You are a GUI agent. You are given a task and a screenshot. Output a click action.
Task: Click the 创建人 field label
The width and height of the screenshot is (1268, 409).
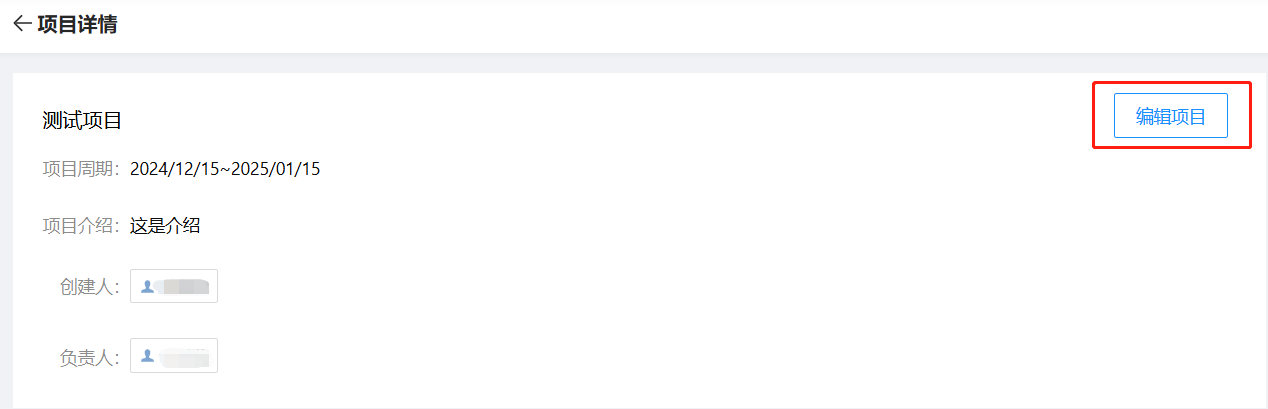click(x=90, y=287)
